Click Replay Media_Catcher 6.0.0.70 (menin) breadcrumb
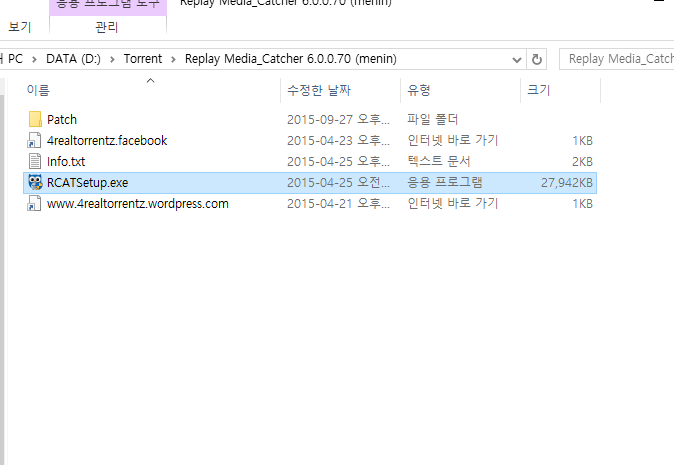The width and height of the screenshot is (674, 465). coord(291,58)
